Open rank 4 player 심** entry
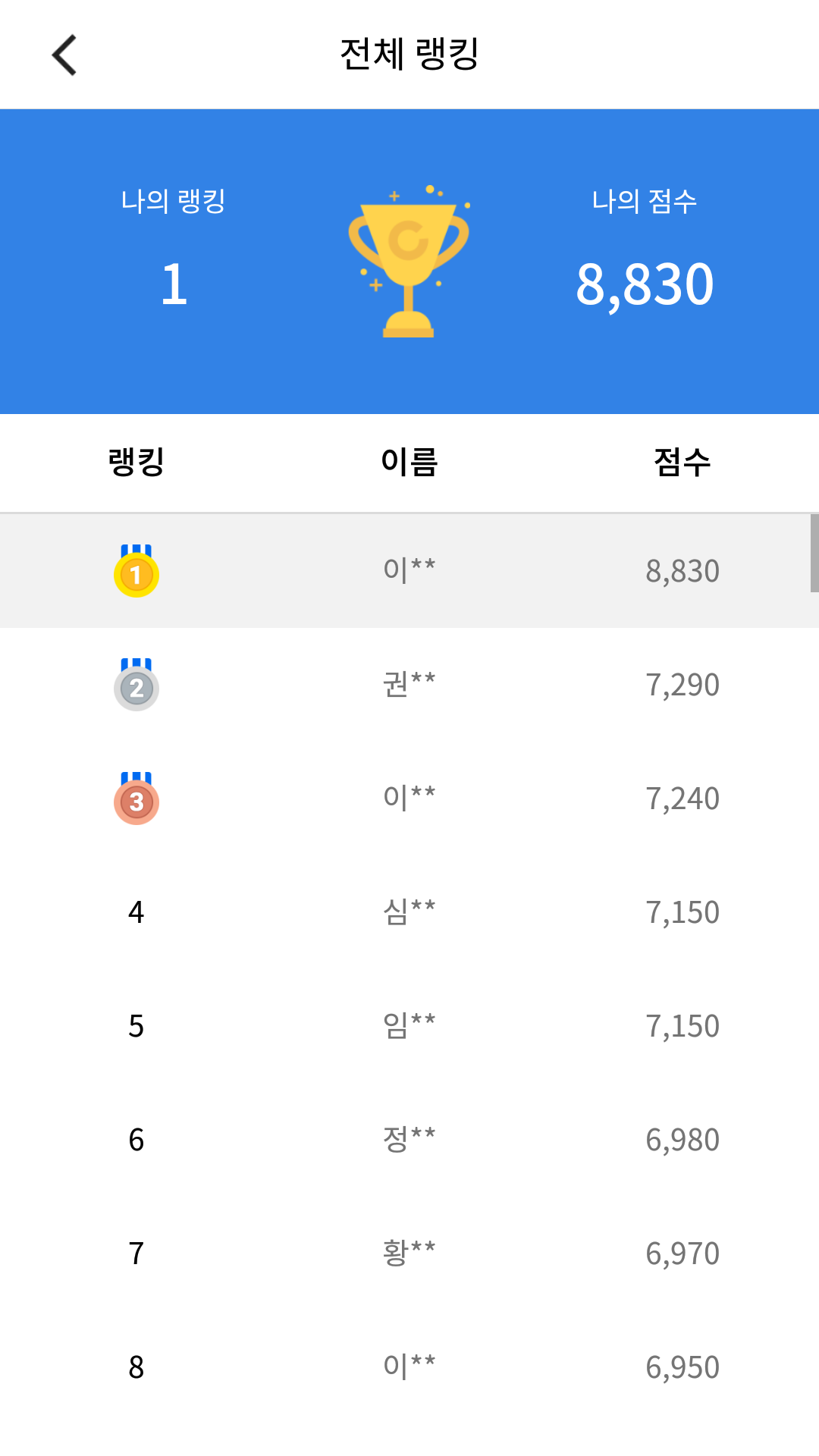The width and height of the screenshot is (819, 1456). pyautogui.click(x=409, y=912)
